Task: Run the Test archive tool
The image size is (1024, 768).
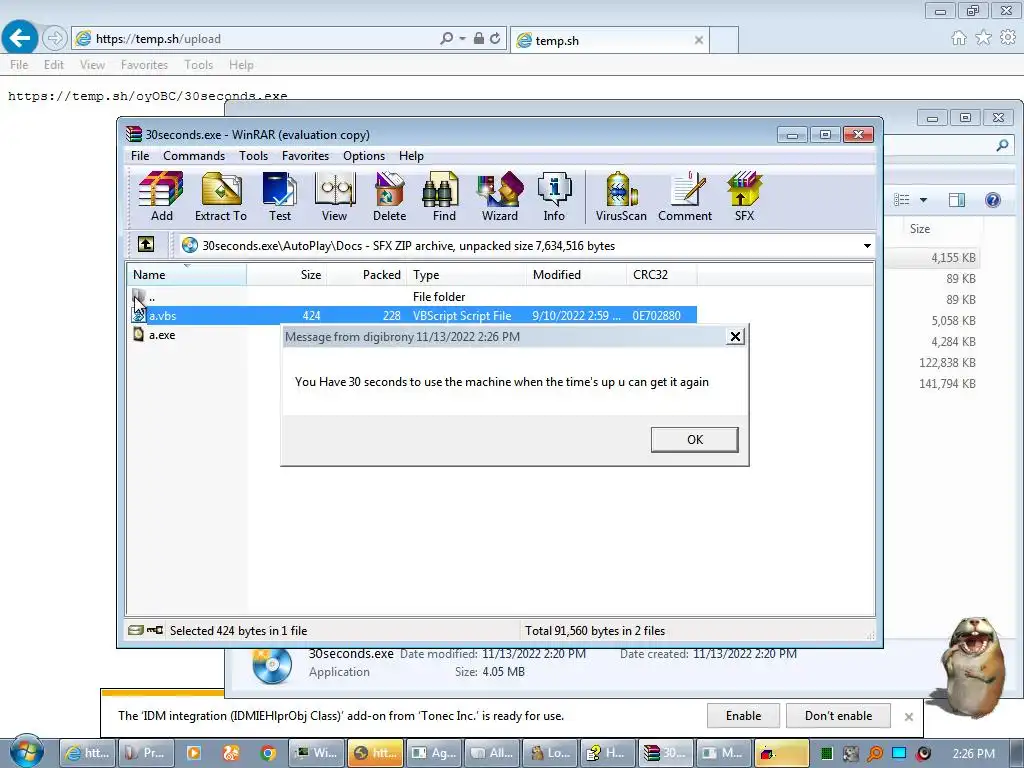Action: pos(280,197)
